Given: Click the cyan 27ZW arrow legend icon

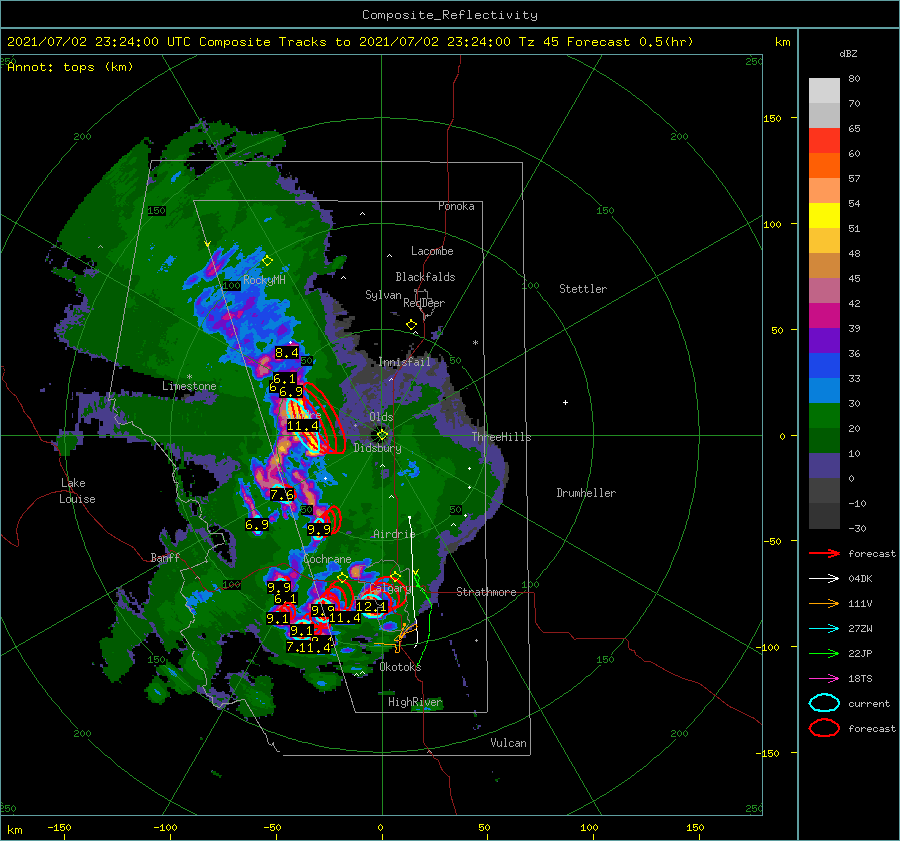Looking at the screenshot, I should pyautogui.click(x=824, y=629).
